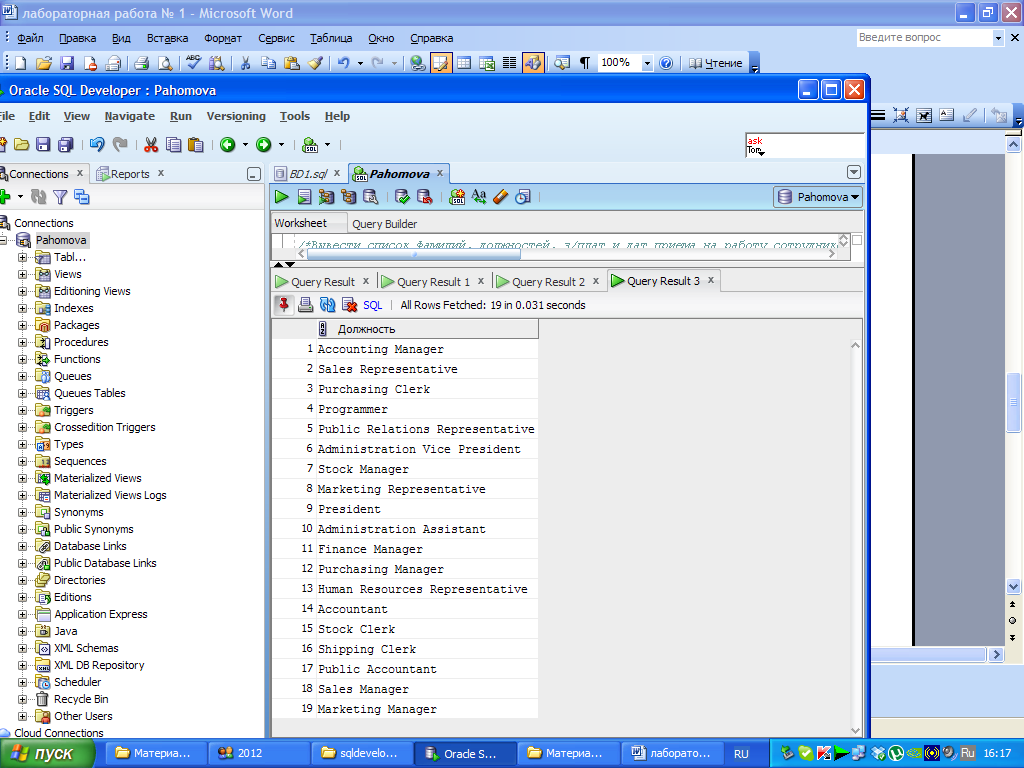Switch to Reports panel tab

pyautogui.click(x=130, y=174)
